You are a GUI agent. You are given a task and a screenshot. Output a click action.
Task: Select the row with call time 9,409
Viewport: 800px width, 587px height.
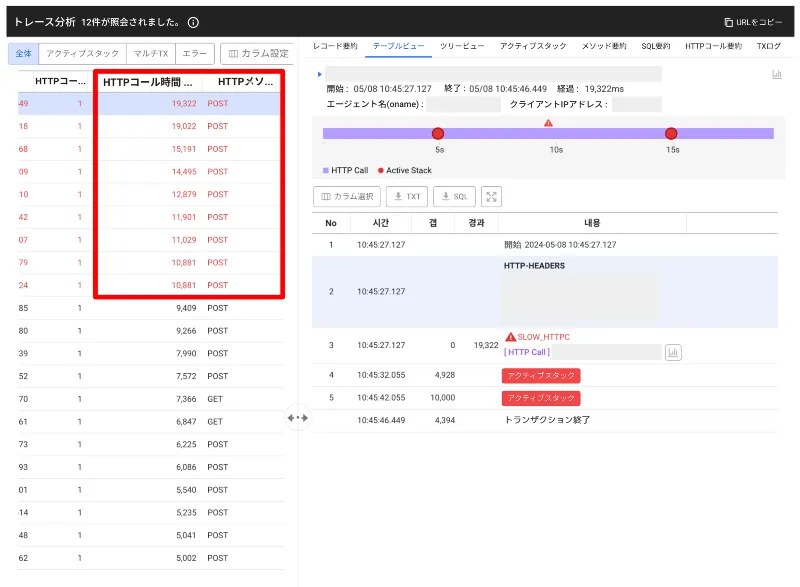[x=151, y=308]
